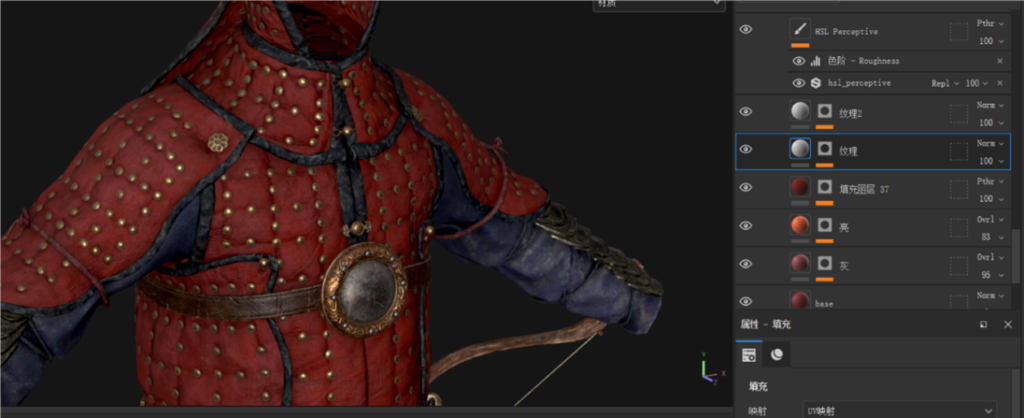
Task: Select the 灰 layer sphere thumbnail
Action: (x=800, y=263)
